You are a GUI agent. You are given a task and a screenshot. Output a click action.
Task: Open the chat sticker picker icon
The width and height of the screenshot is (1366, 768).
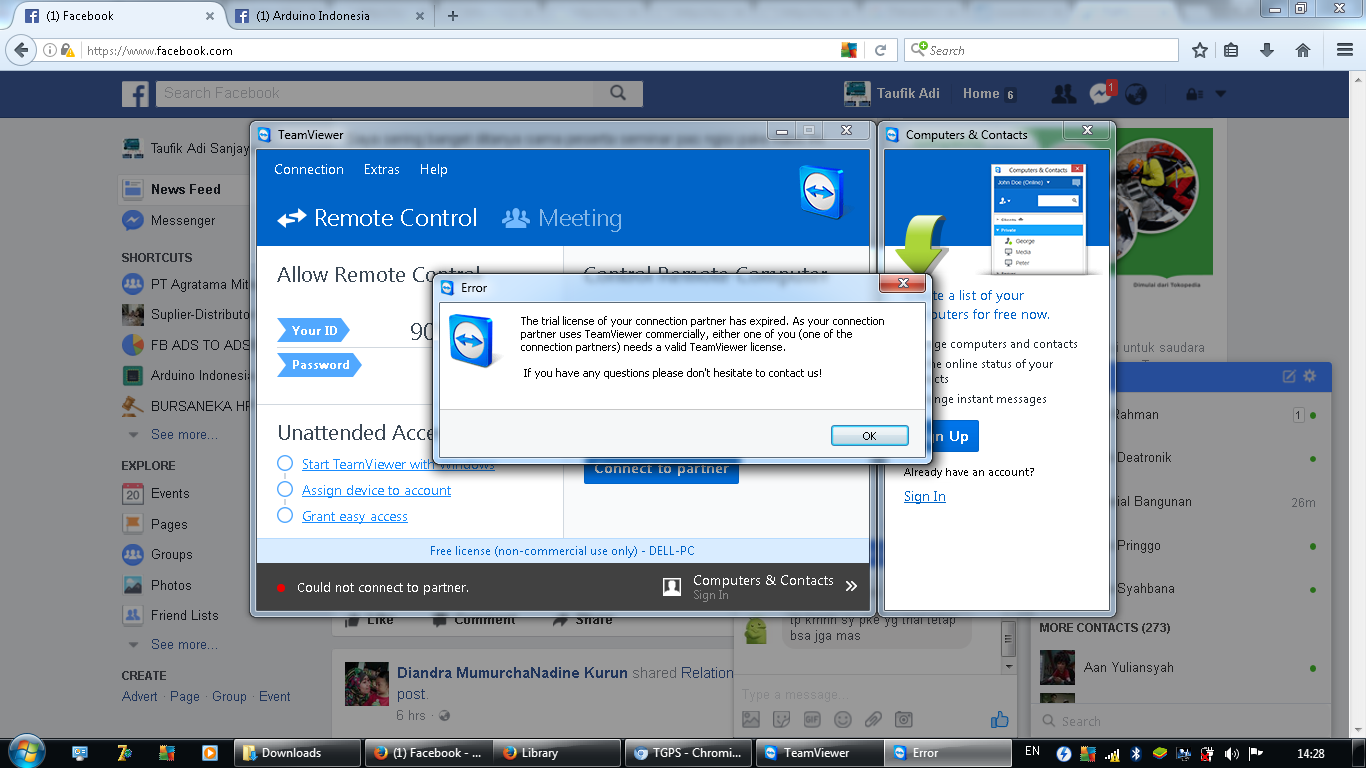tap(782, 719)
